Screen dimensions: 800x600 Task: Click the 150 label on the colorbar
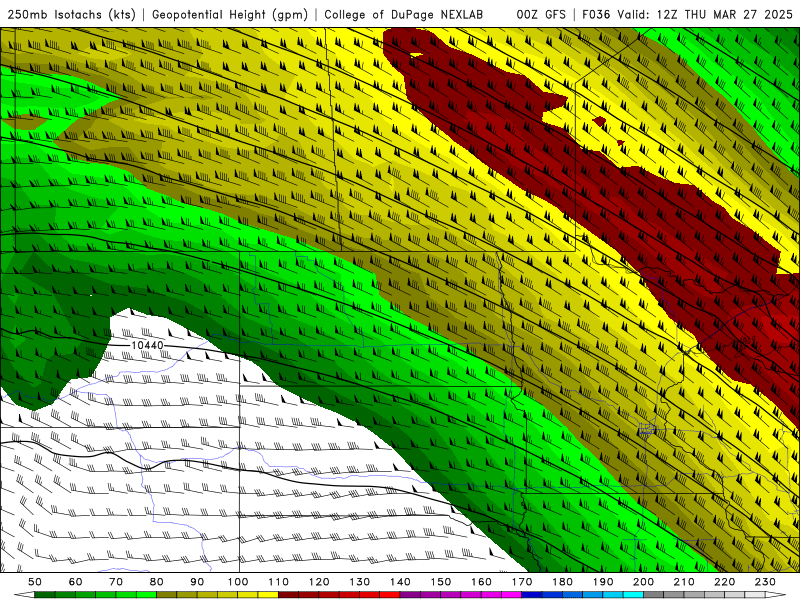[441, 582]
